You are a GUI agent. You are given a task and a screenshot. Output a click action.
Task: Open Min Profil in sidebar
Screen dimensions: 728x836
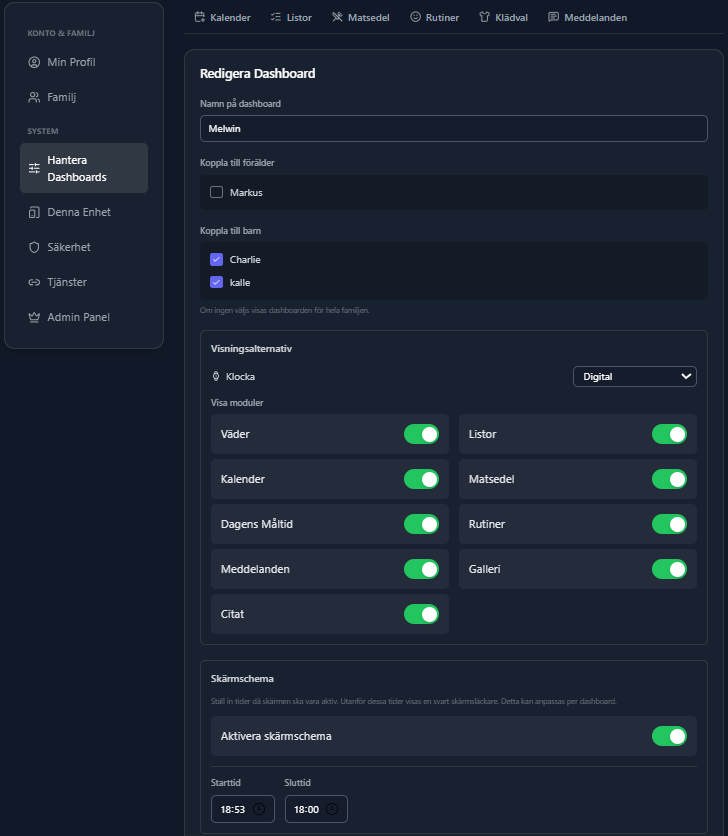pyautogui.click(x=71, y=62)
